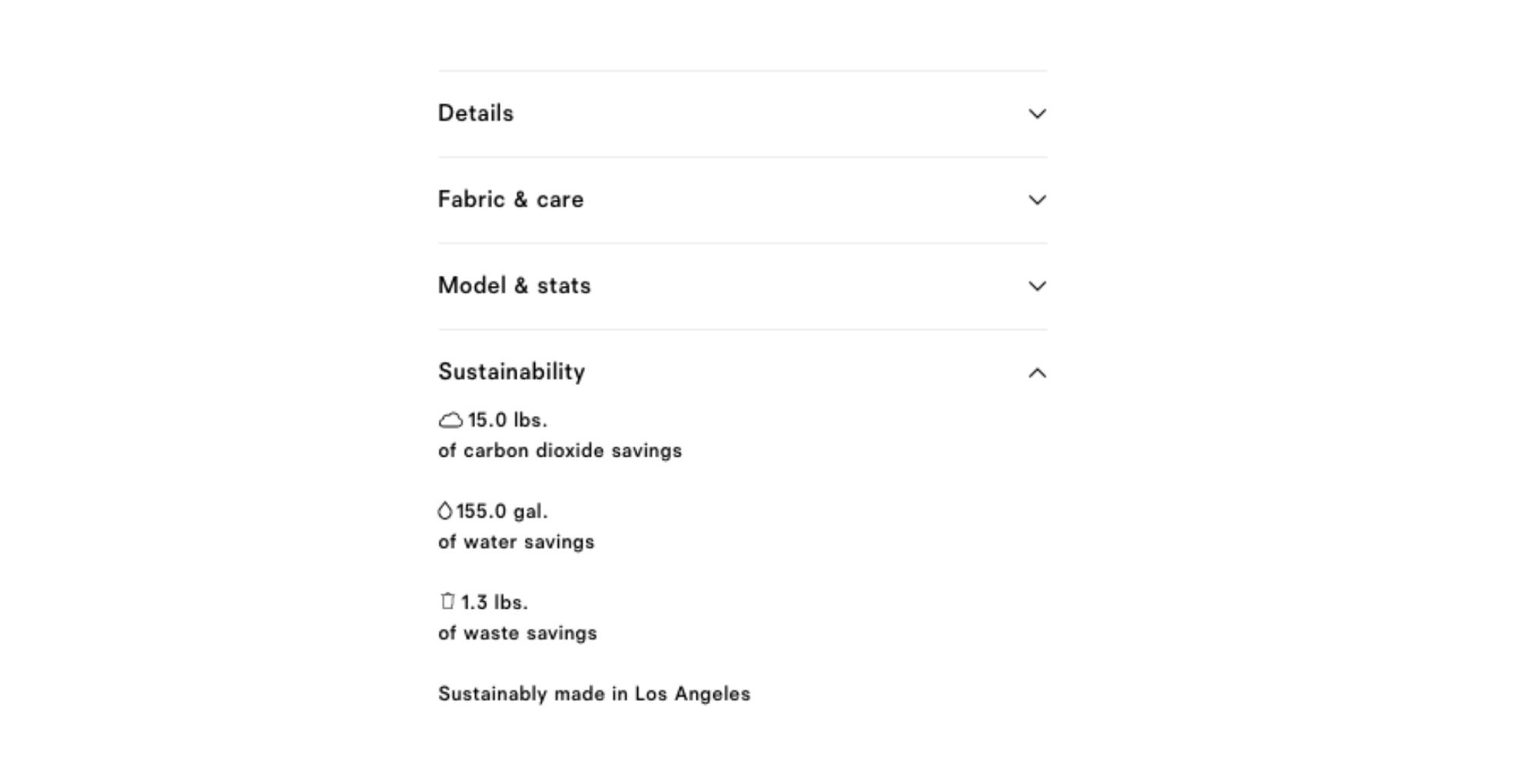Click 'of waste savings' text
The image size is (1522, 784).
[517, 633]
